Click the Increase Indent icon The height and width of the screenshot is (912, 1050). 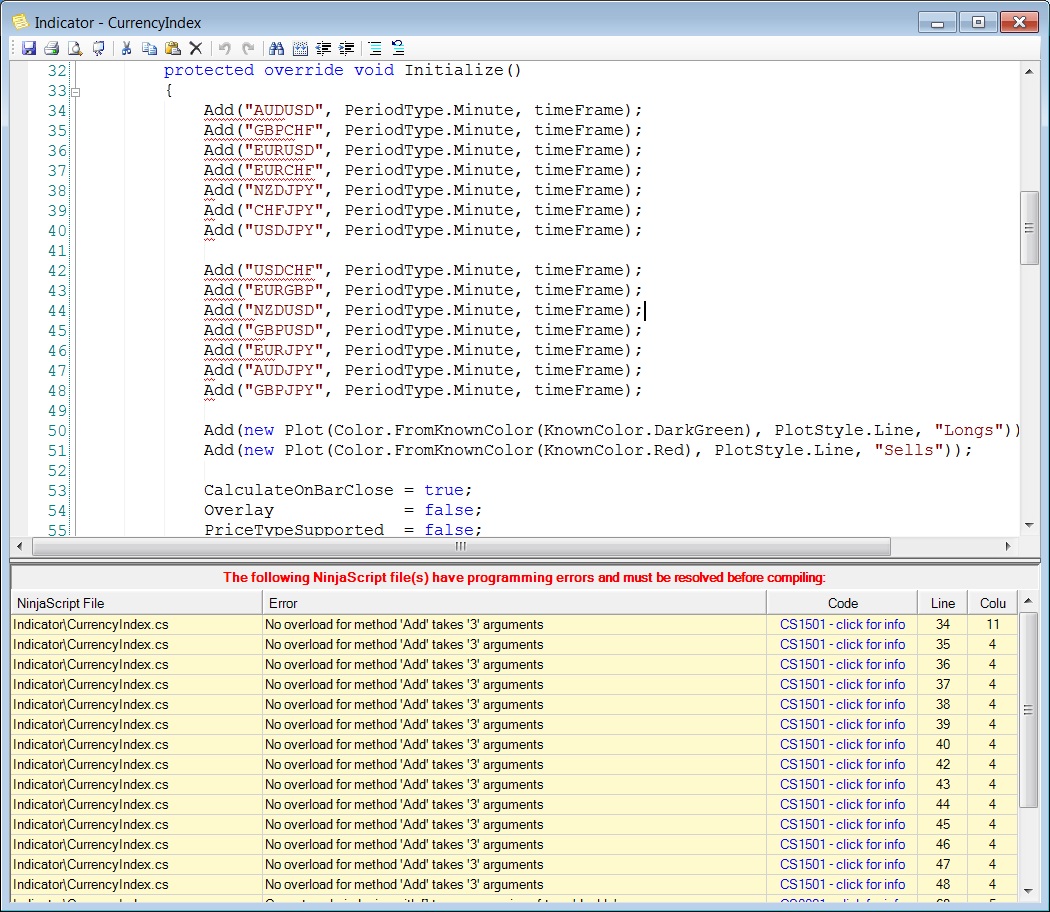point(347,48)
